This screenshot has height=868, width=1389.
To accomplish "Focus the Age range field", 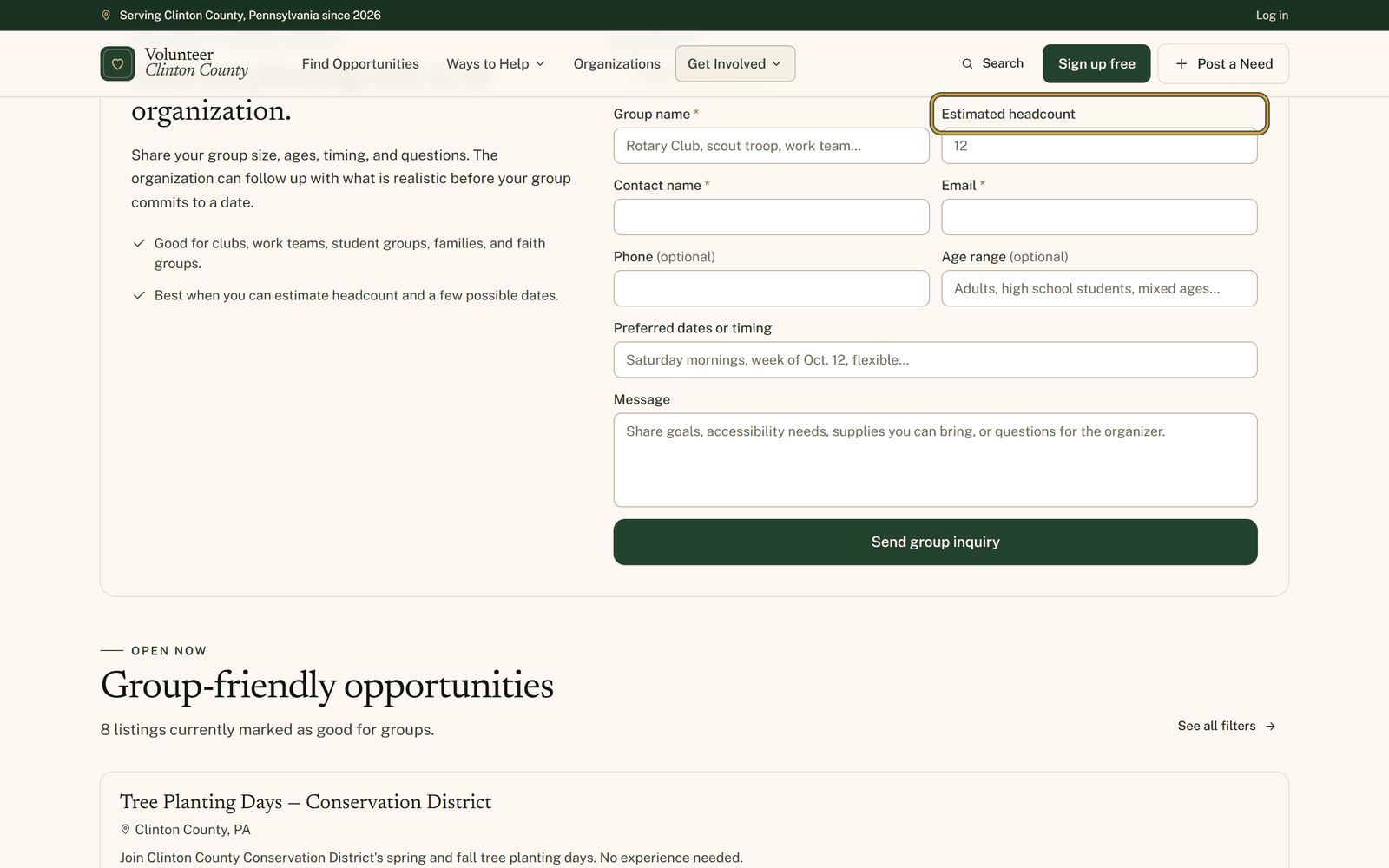I will [1099, 288].
